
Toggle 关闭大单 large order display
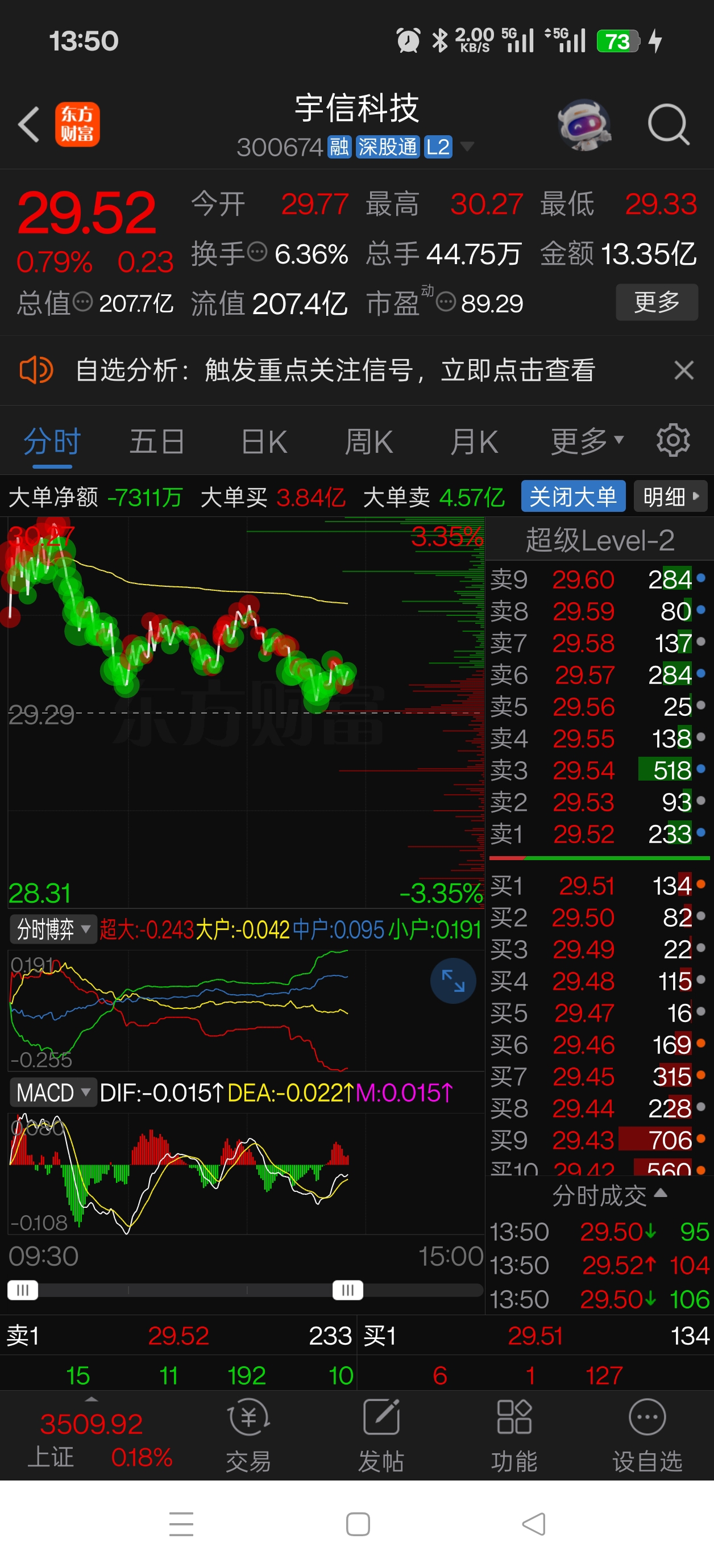(x=573, y=497)
